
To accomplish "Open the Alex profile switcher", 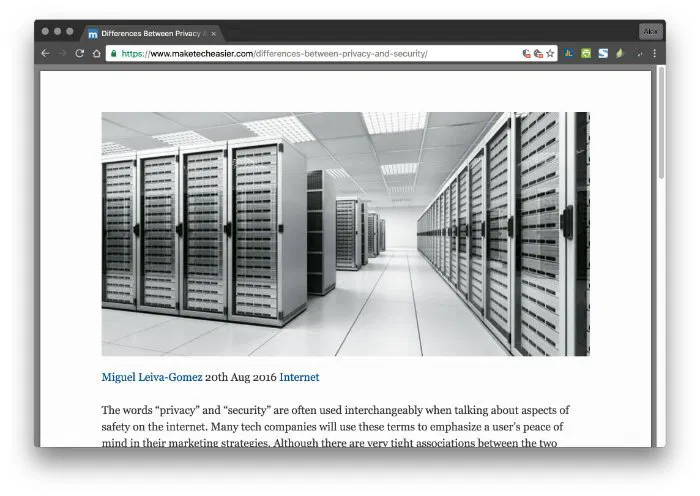I will coord(651,32).
